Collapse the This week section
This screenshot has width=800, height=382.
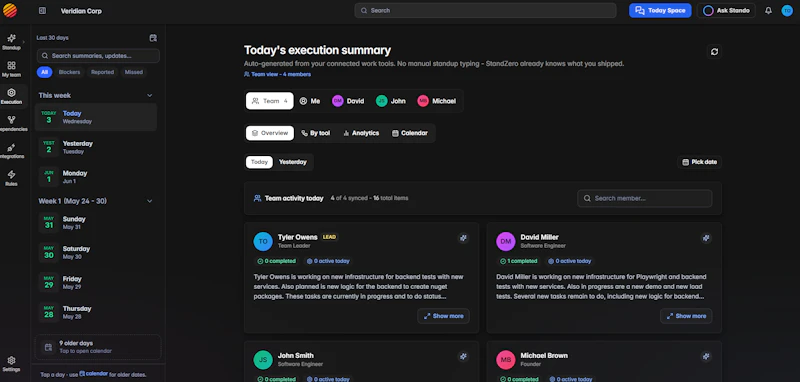click(149, 95)
